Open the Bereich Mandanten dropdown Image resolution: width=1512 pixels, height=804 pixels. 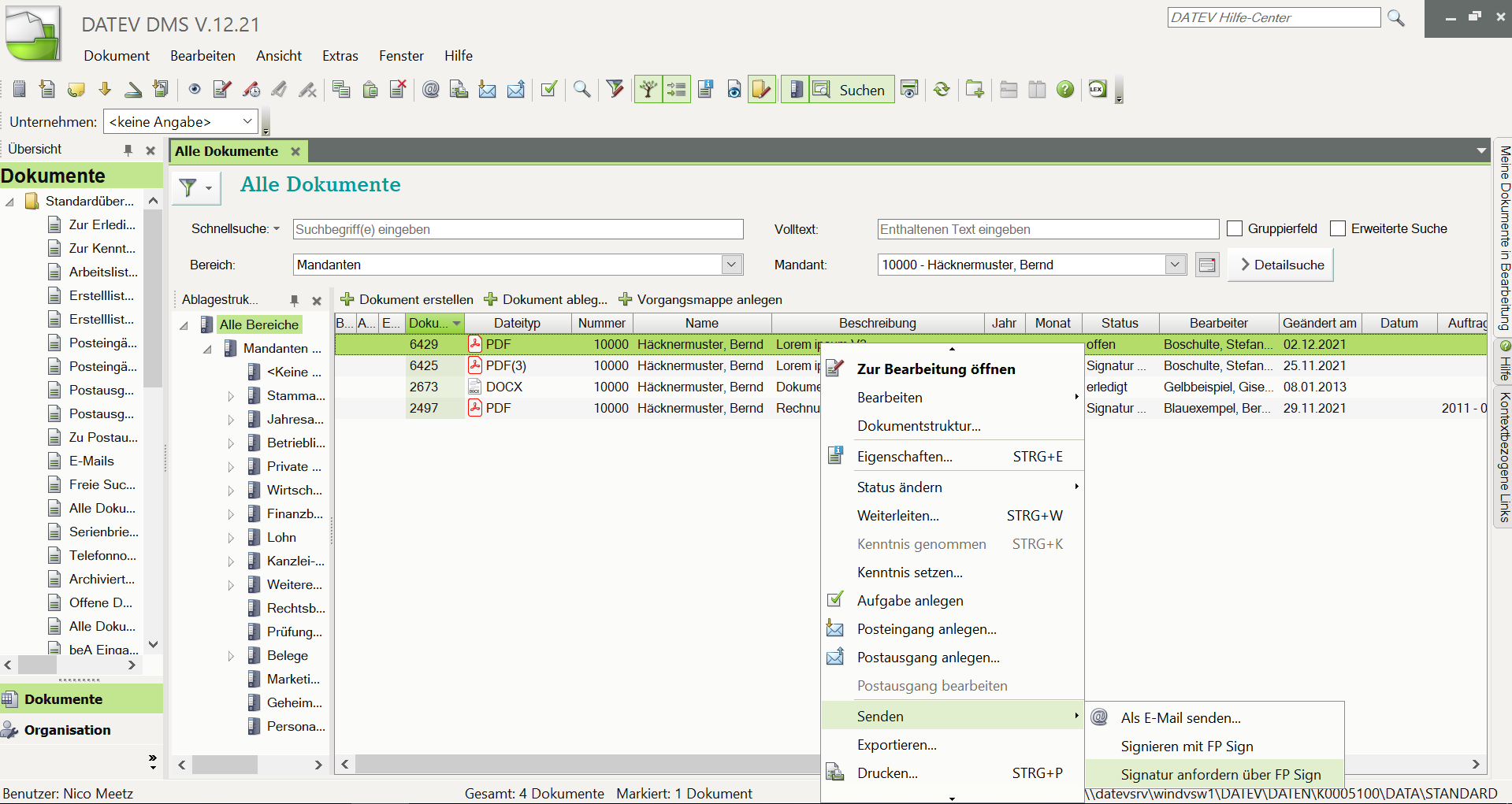[731, 265]
